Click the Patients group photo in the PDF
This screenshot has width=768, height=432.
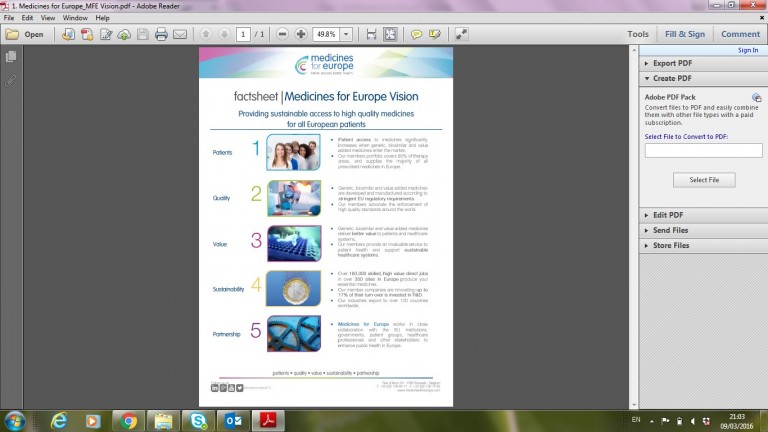pos(293,152)
